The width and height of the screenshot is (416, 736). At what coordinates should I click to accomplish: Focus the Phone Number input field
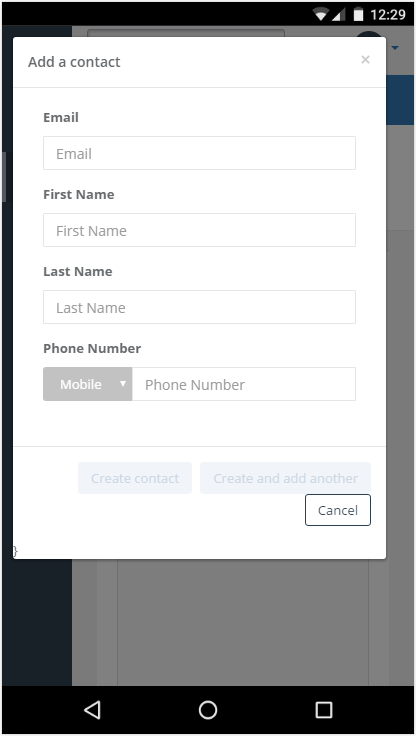pos(244,384)
